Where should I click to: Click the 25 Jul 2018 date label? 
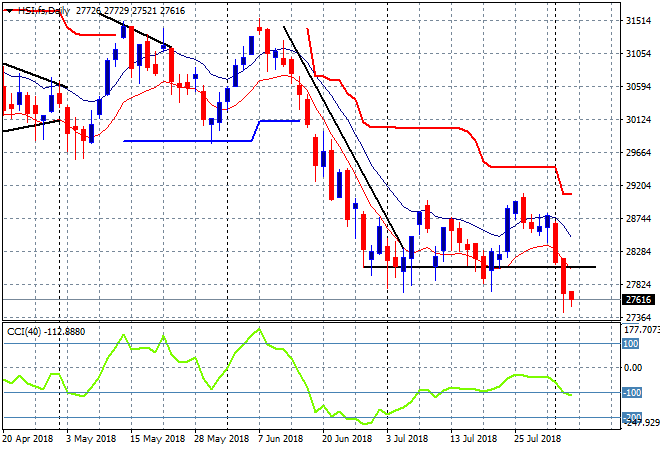538,439
